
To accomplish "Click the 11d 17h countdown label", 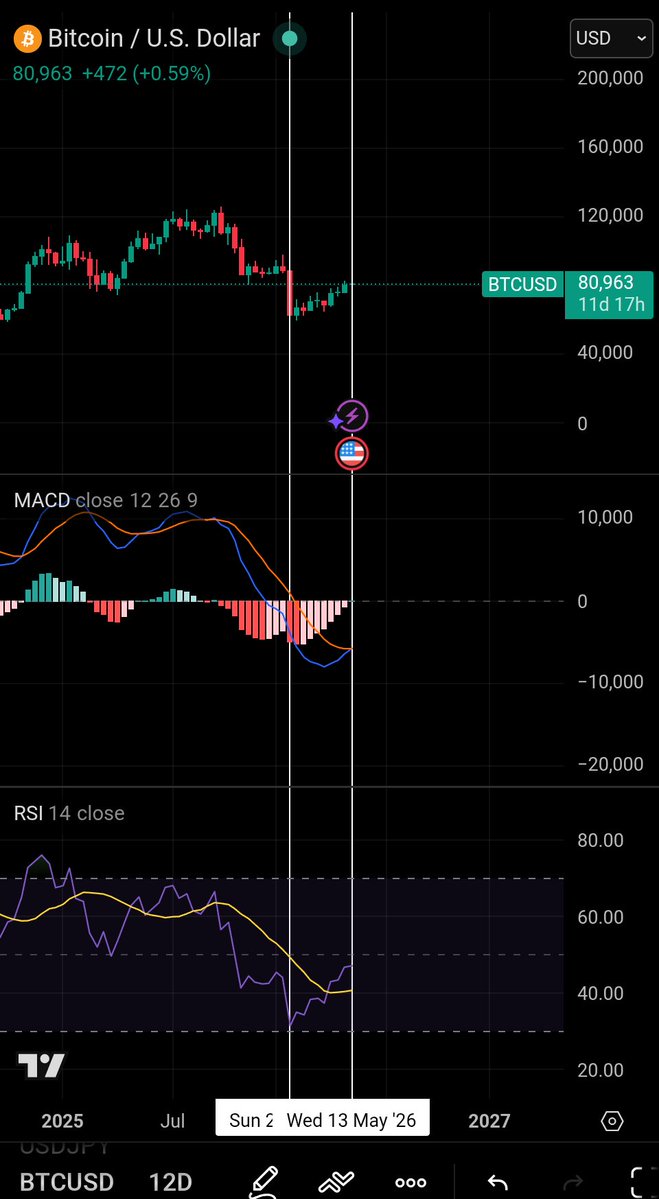I will (612, 306).
